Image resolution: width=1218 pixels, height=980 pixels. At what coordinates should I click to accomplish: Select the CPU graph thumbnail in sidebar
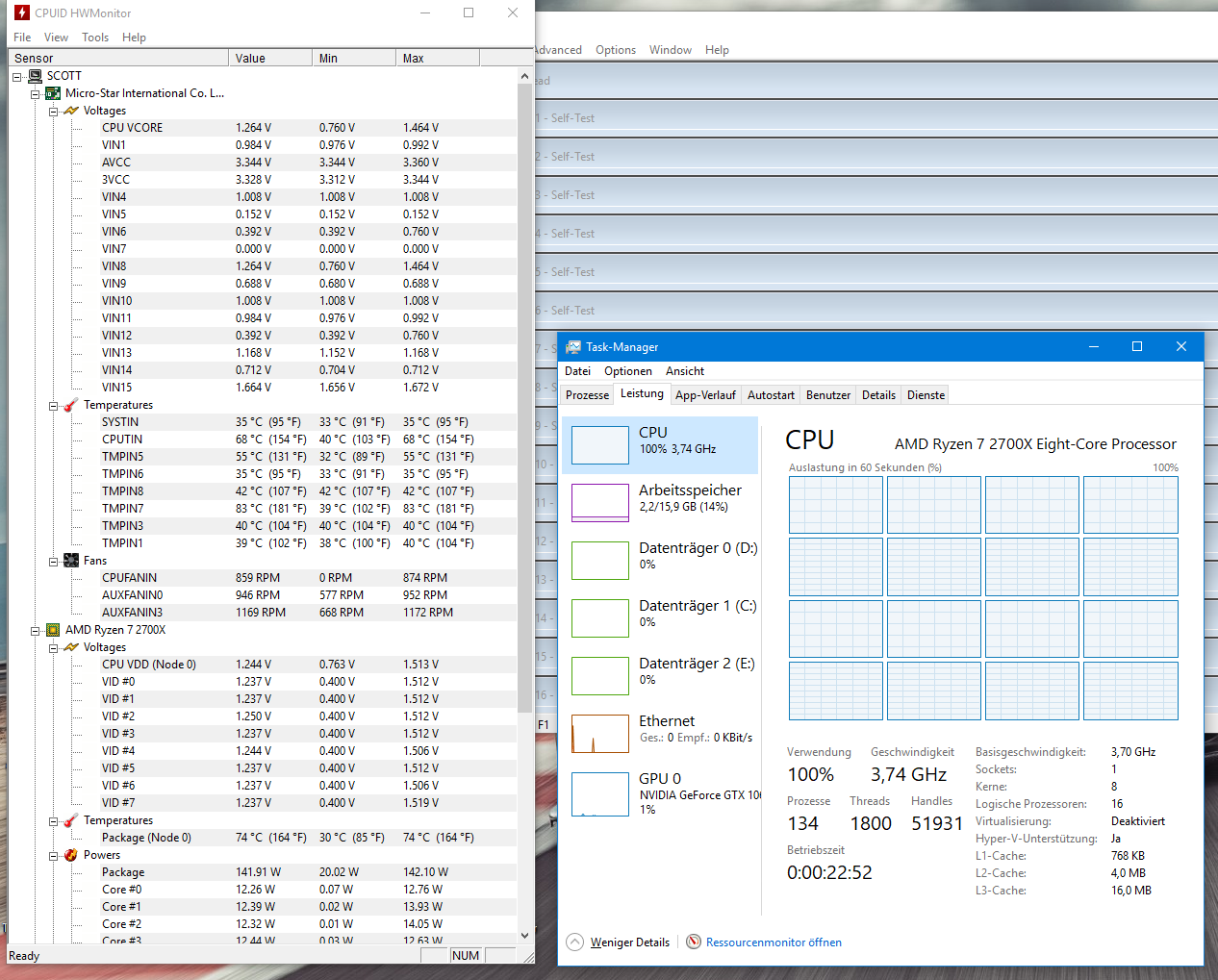600,445
